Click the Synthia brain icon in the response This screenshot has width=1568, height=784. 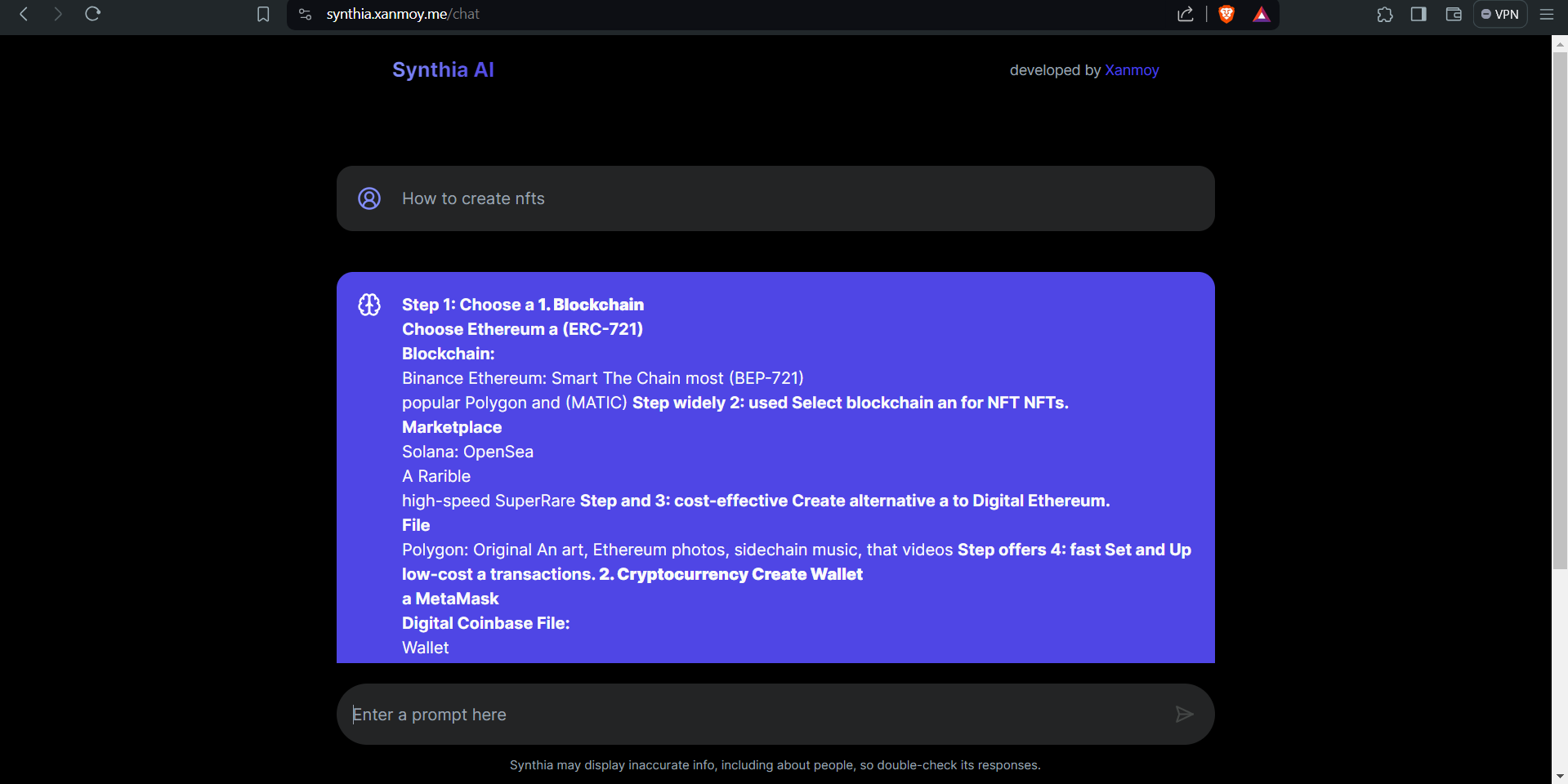tap(369, 305)
